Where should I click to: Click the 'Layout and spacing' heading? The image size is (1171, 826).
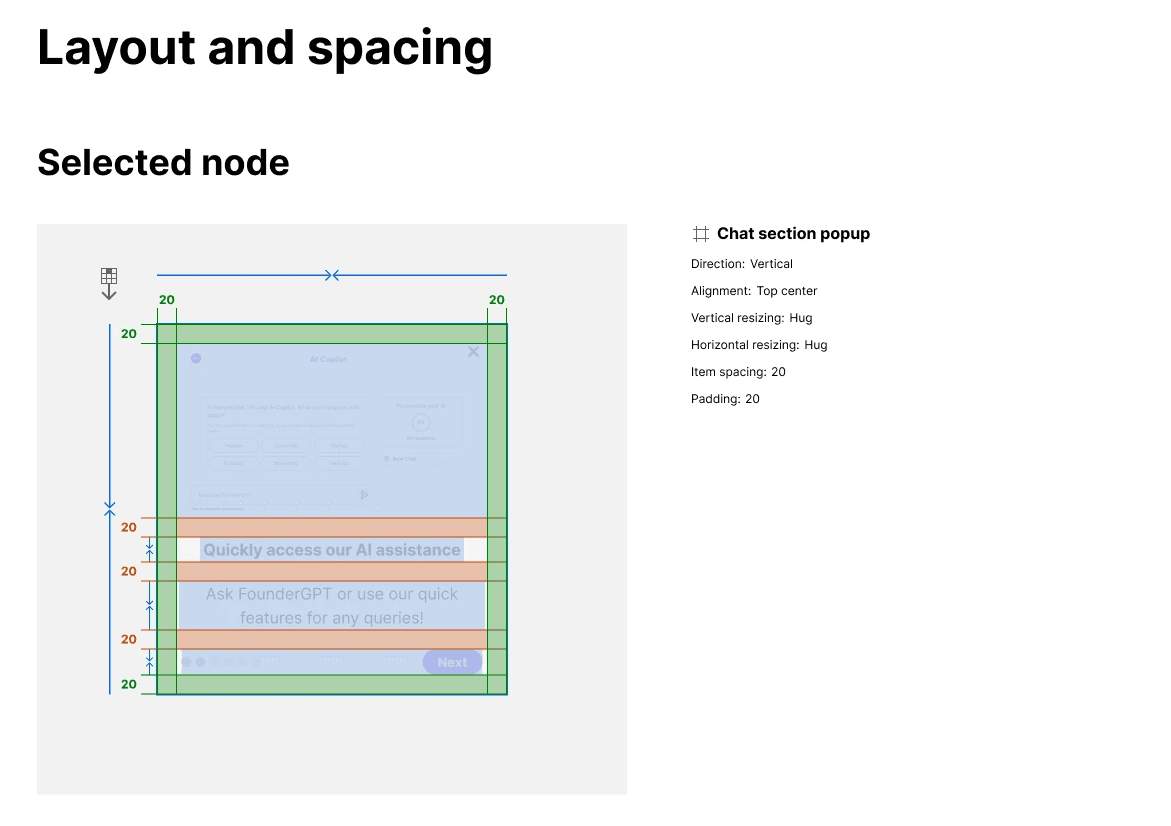265,48
